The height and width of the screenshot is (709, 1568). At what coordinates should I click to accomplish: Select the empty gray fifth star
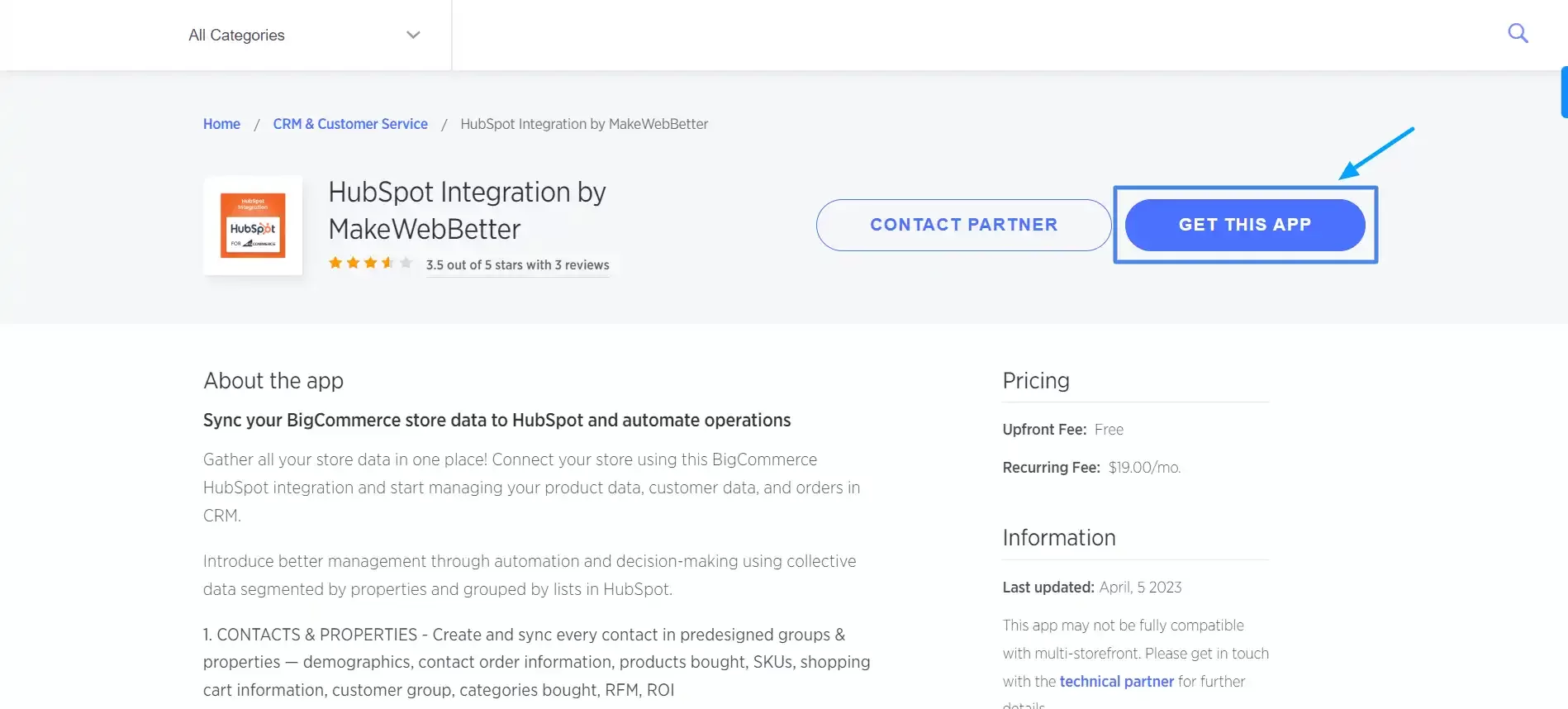[406, 263]
